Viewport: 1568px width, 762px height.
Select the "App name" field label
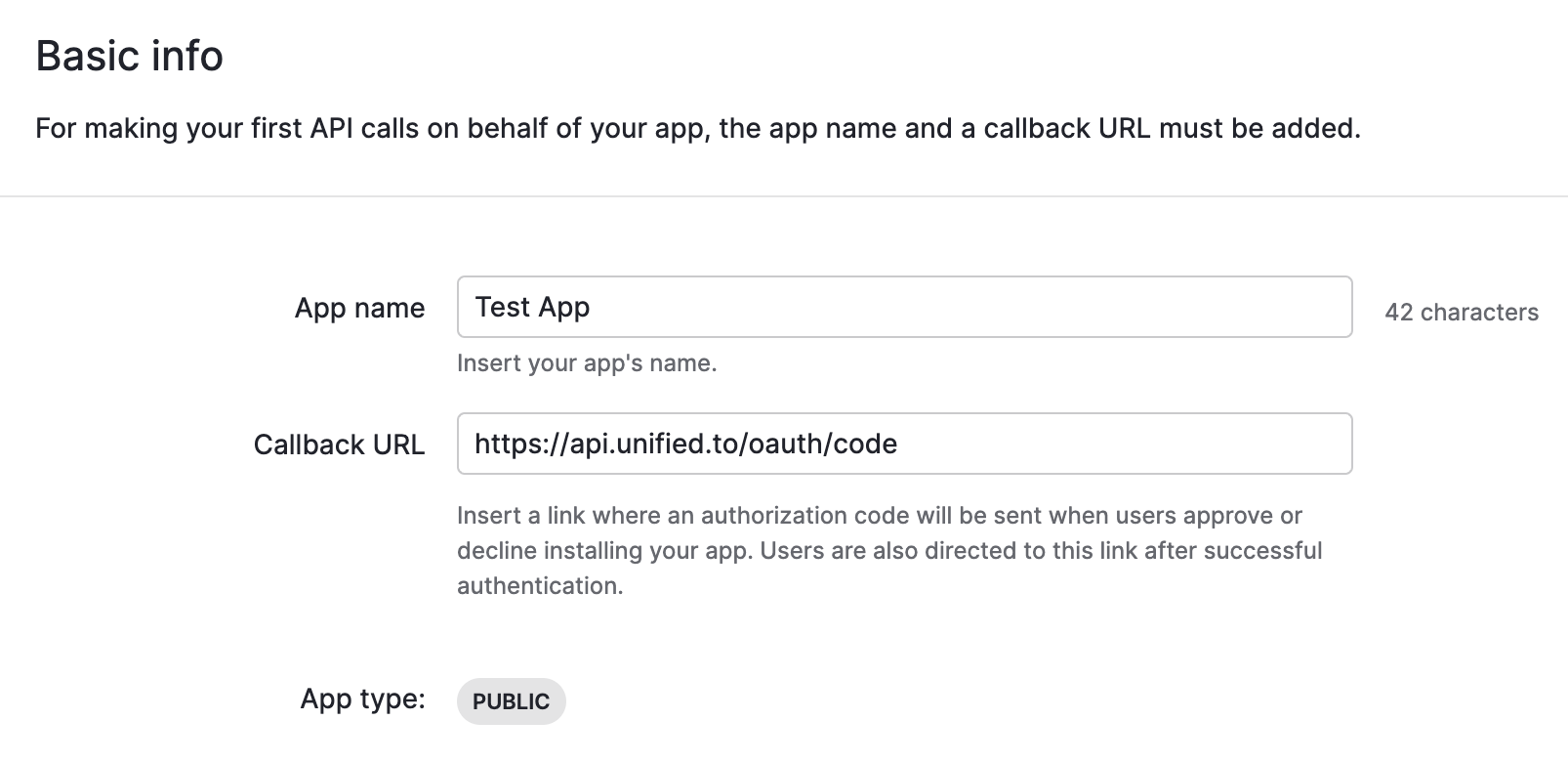[x=359, y=308]
